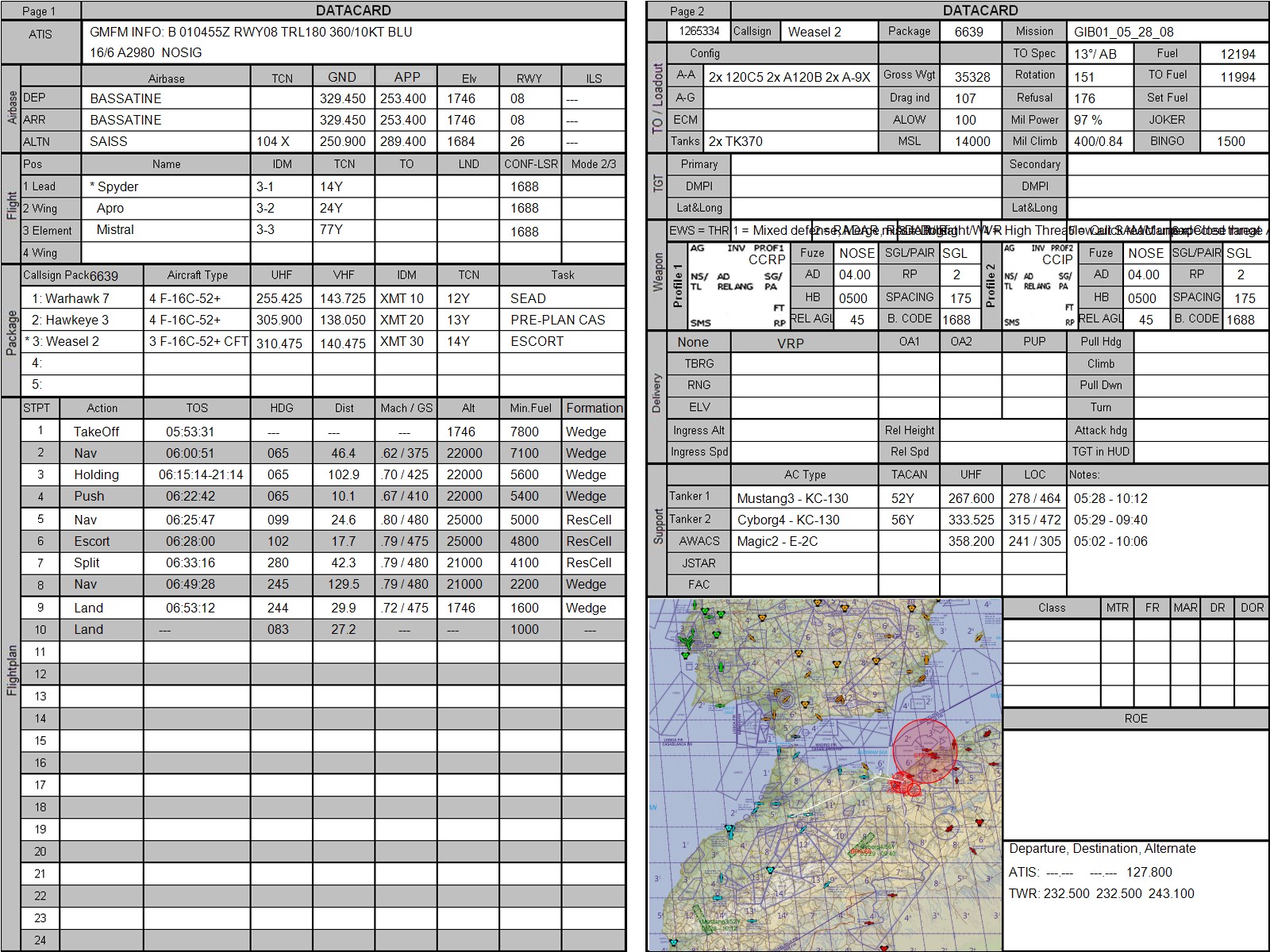Click MSL value 14000

coord(972,141)
